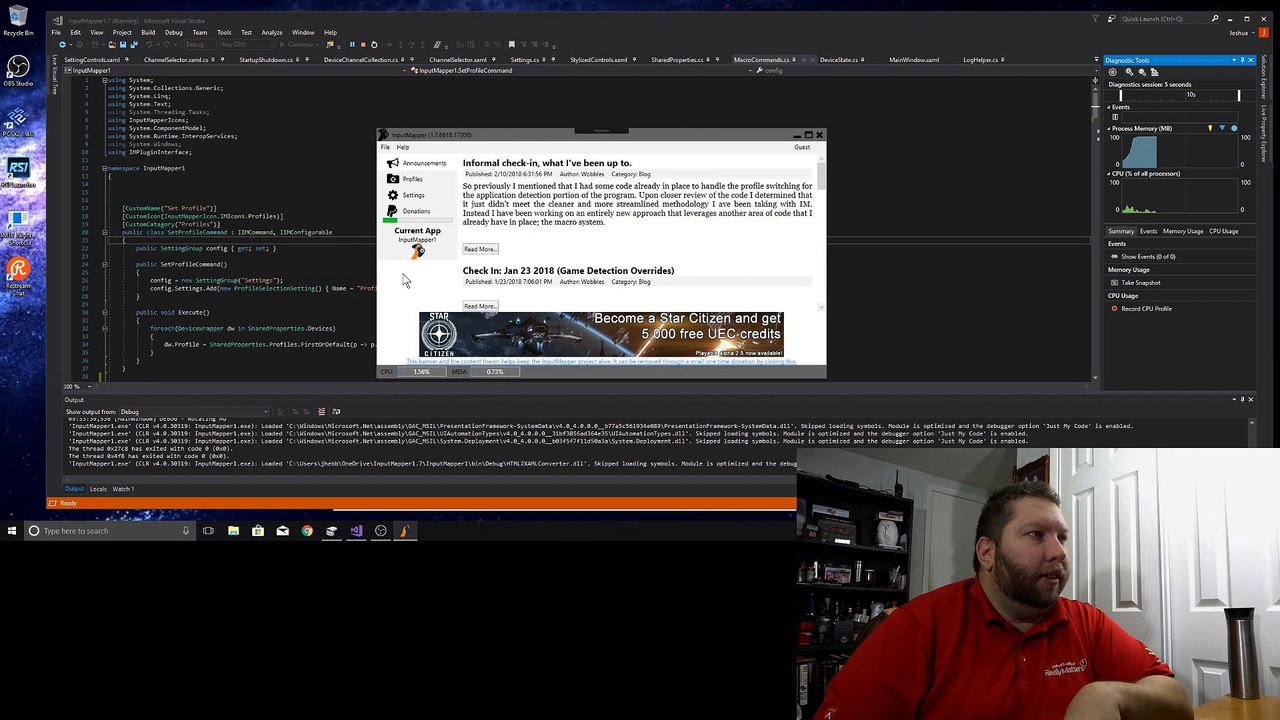Click the Save All toolbar icon
Viewport: 1280px width, 720px height.
click(134, 44)
